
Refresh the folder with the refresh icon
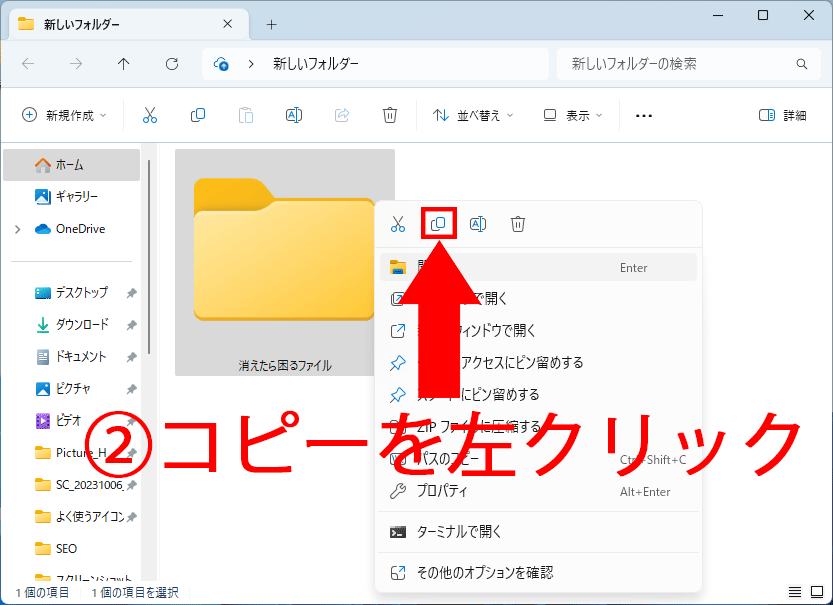coord(171,63)
